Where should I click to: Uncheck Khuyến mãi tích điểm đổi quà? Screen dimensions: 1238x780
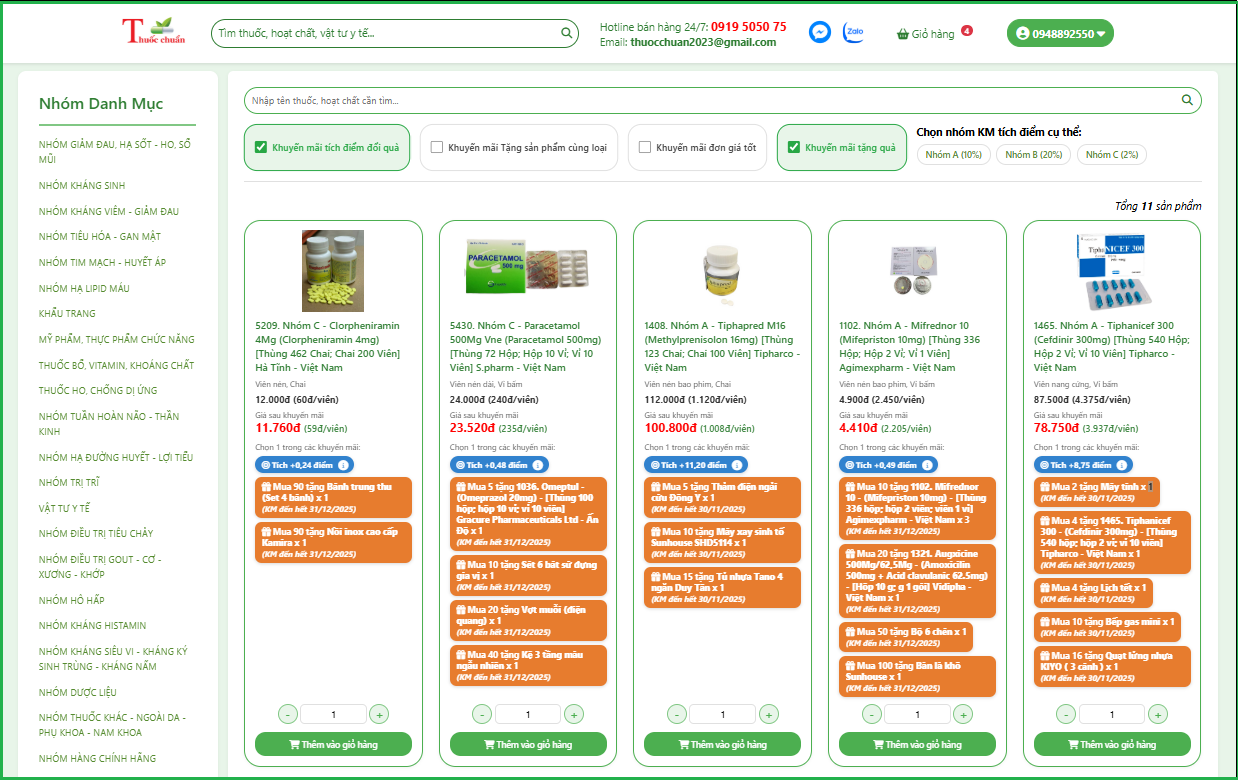pos(261,147)
